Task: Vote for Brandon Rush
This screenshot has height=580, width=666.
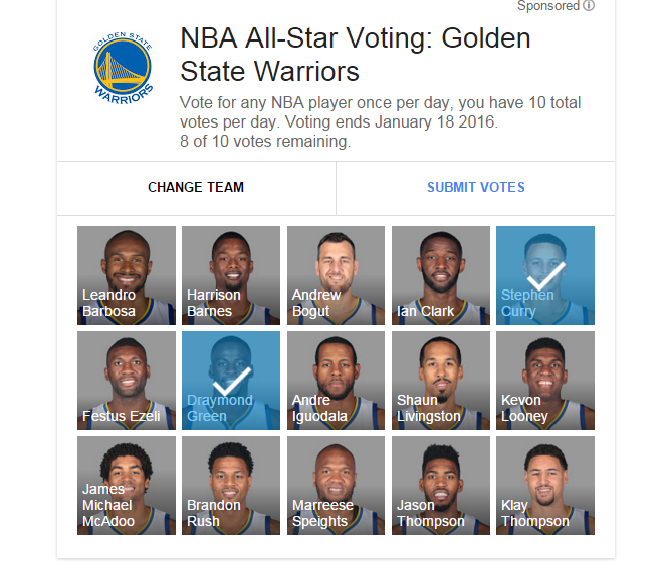Action: coord(231,485)
